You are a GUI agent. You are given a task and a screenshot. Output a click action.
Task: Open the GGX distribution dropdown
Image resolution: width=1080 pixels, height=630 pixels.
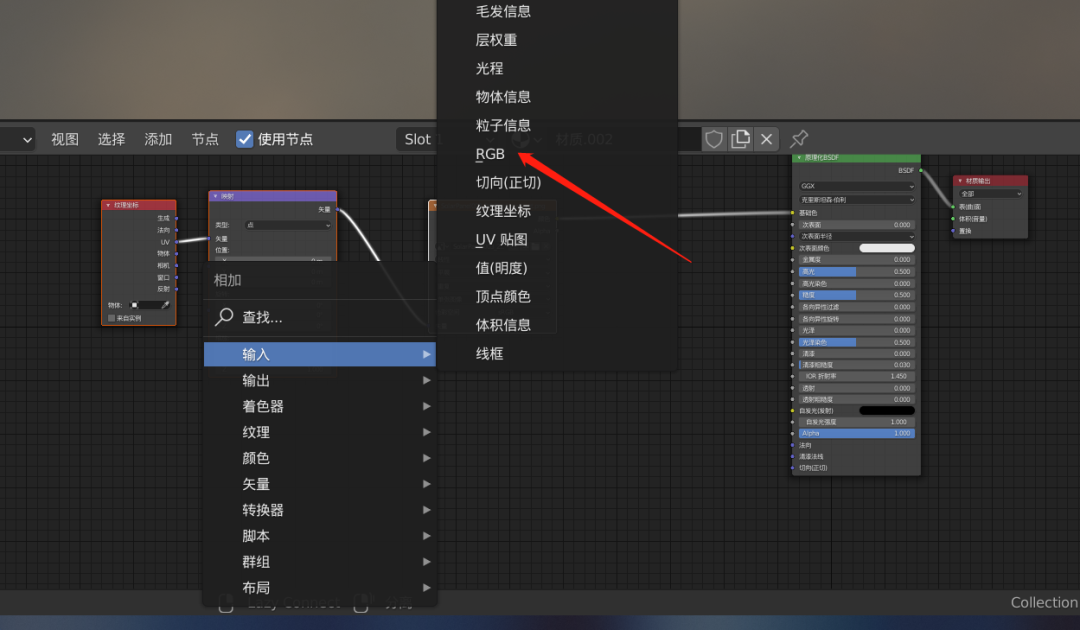857,186
